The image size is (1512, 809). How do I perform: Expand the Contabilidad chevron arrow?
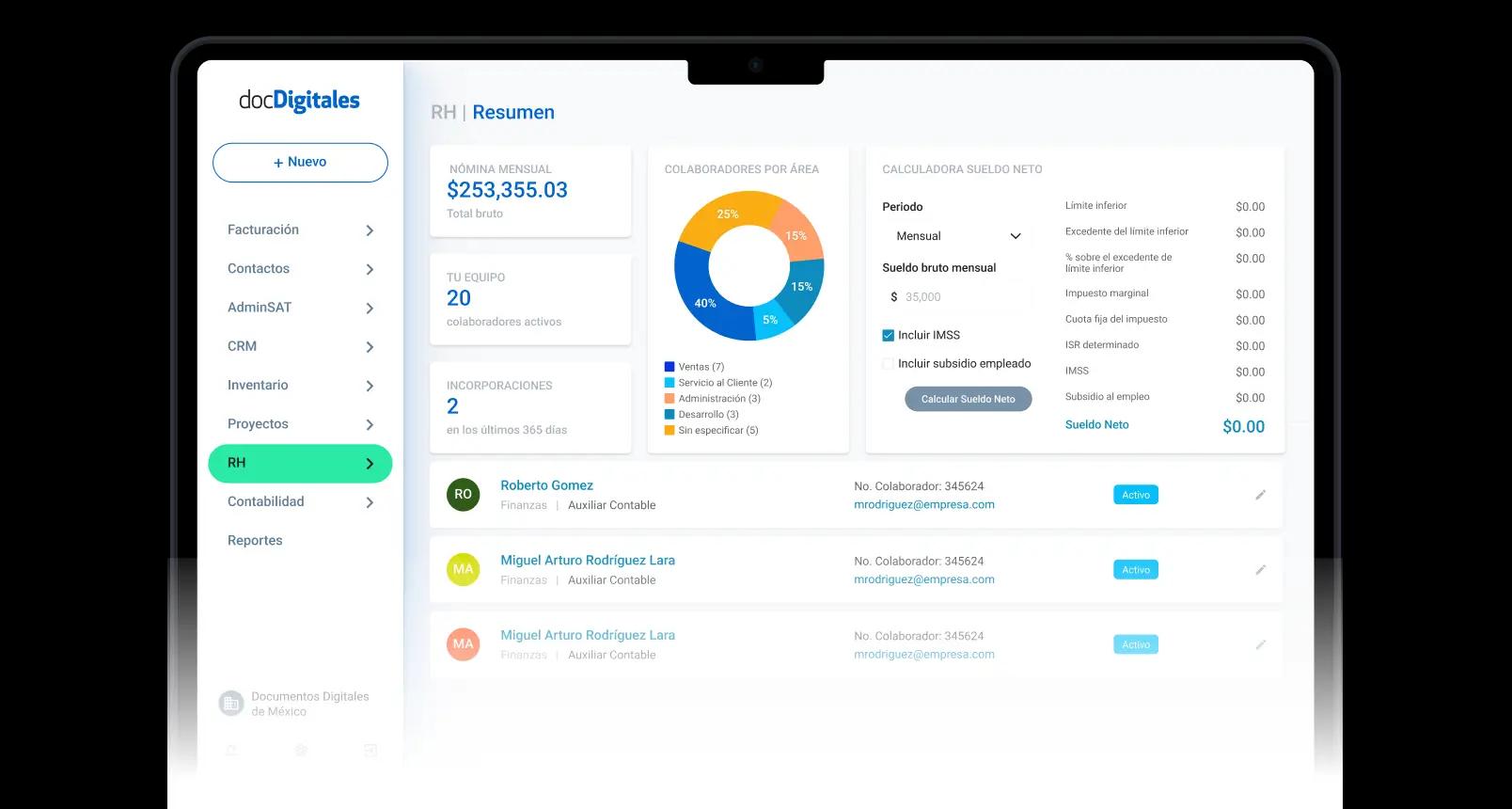tap(370, 502)
